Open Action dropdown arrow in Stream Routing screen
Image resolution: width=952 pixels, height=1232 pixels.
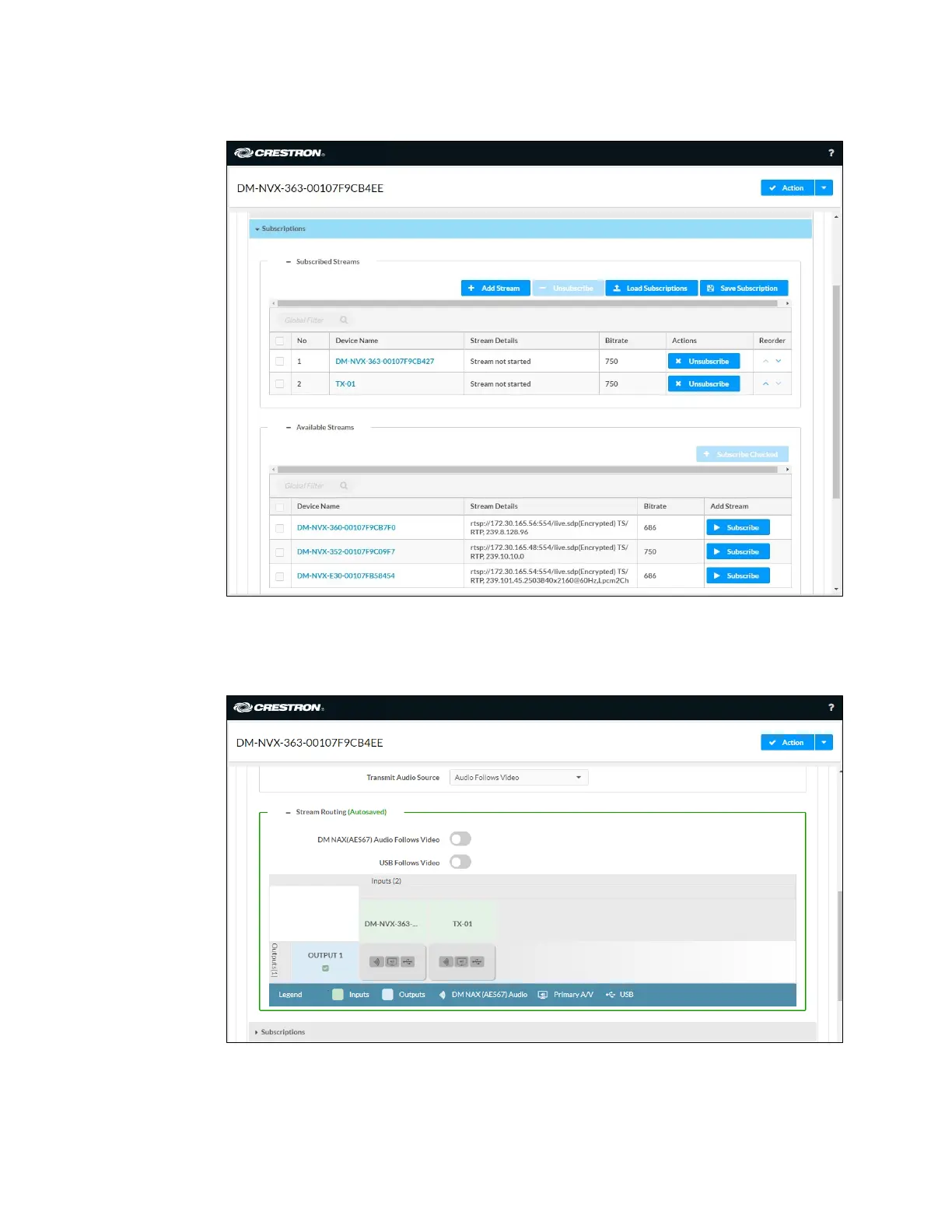[x=824, y=742]
